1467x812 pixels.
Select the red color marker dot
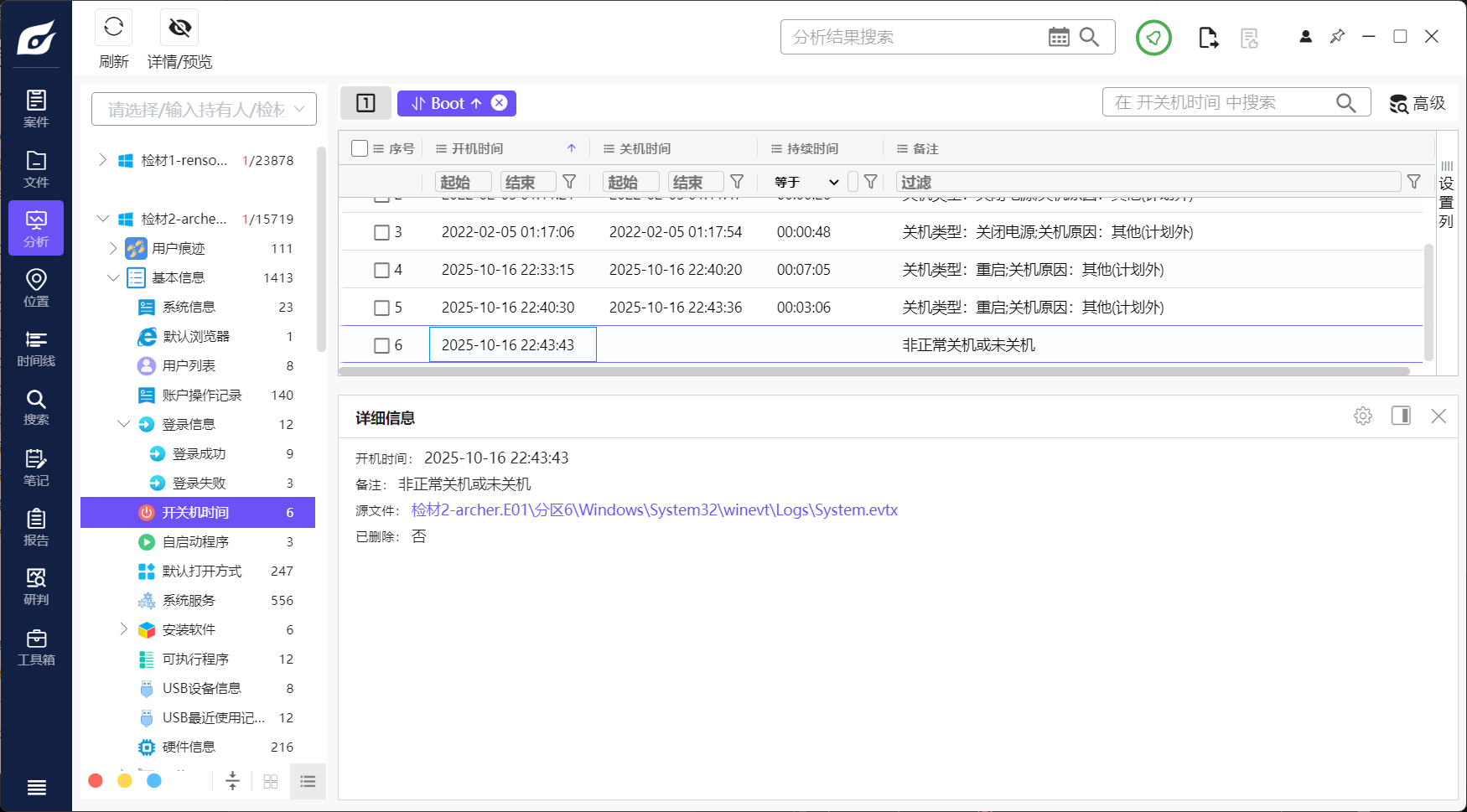point(96,780)
